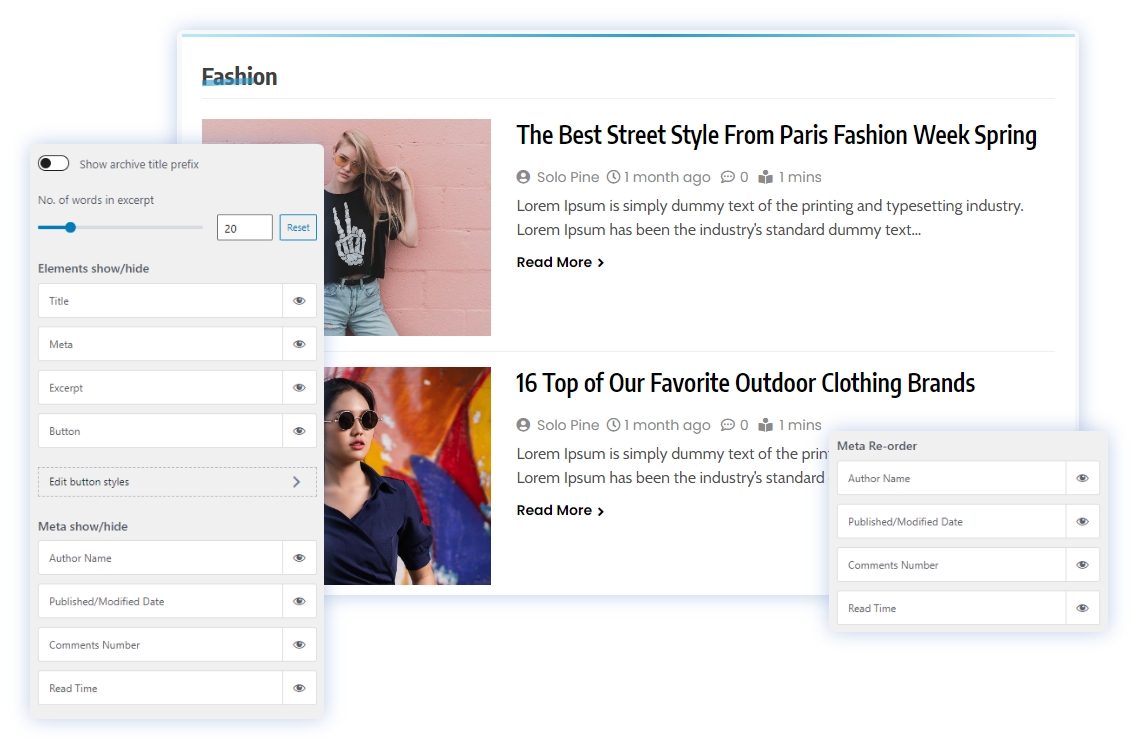Screen dimensions: 1138x749
Task: Click read time icon in first post
Action: 766,177
